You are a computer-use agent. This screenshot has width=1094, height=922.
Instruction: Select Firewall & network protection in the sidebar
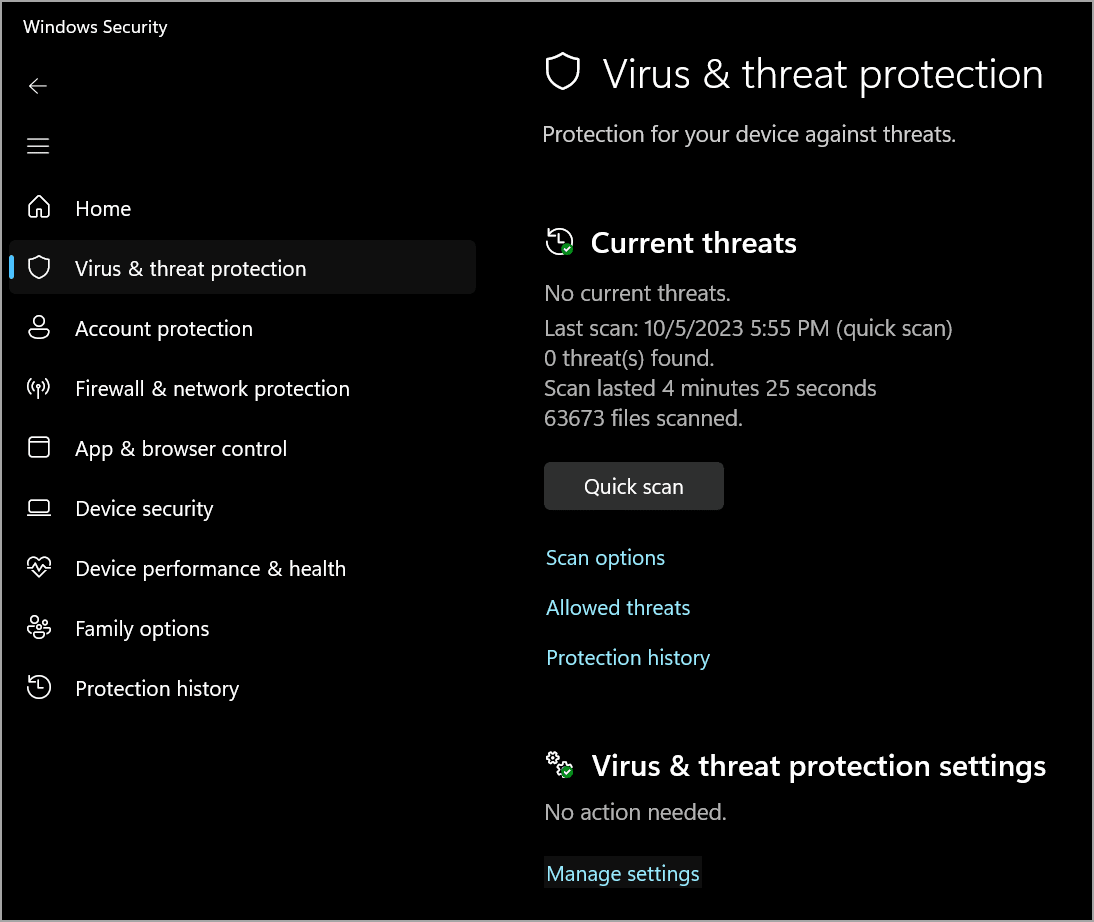point(212,388)
